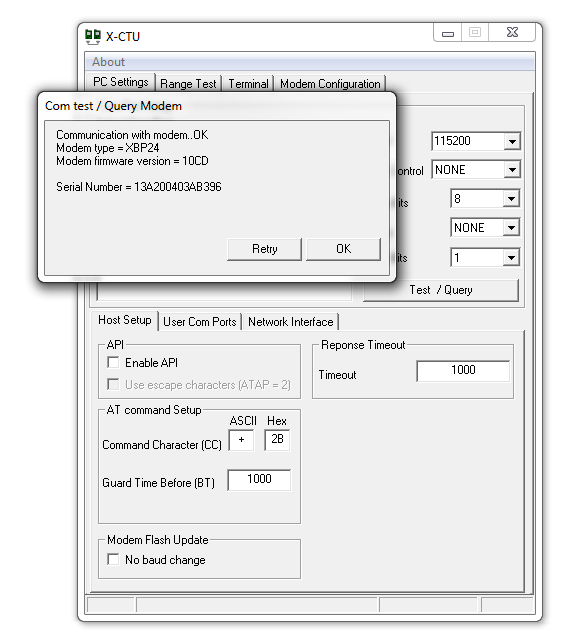Click the Hex command character field 2B

tap(277, 440)
